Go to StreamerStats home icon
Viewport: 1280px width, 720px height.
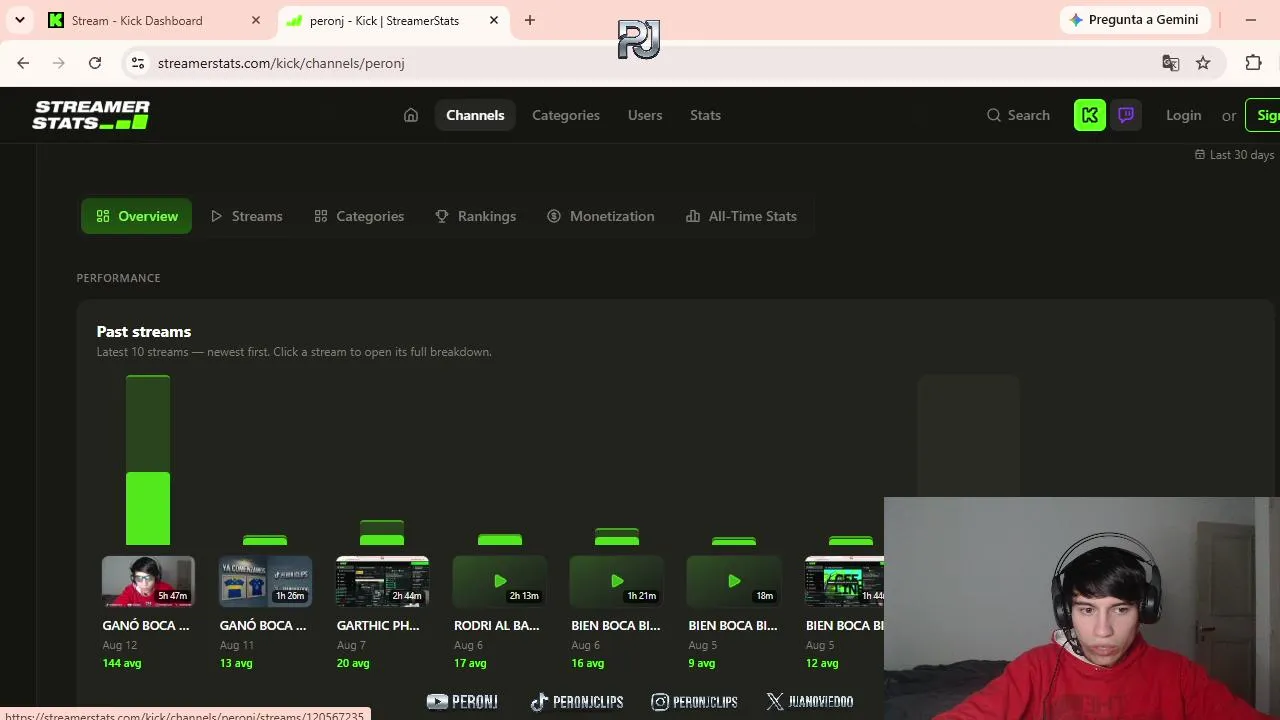(411, 115)
